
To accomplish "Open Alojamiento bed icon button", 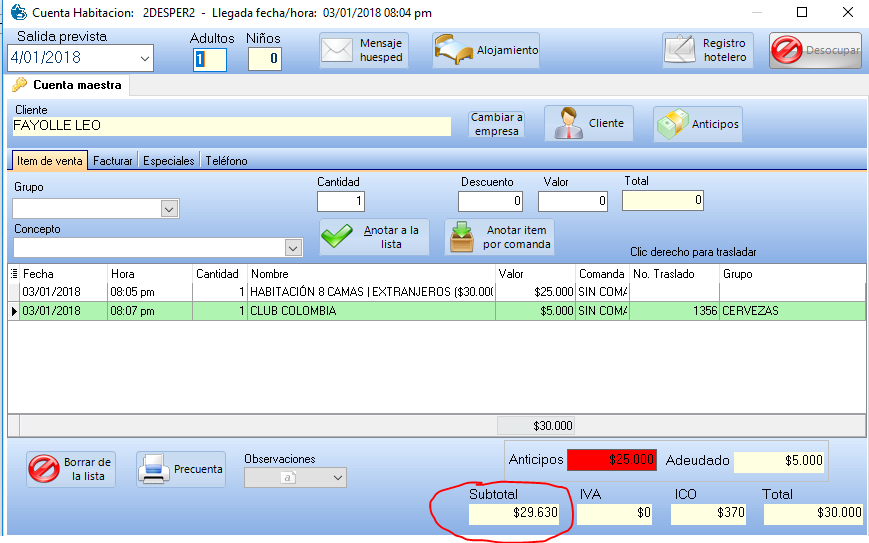I will pyautogui.click(x=452, y=50).
